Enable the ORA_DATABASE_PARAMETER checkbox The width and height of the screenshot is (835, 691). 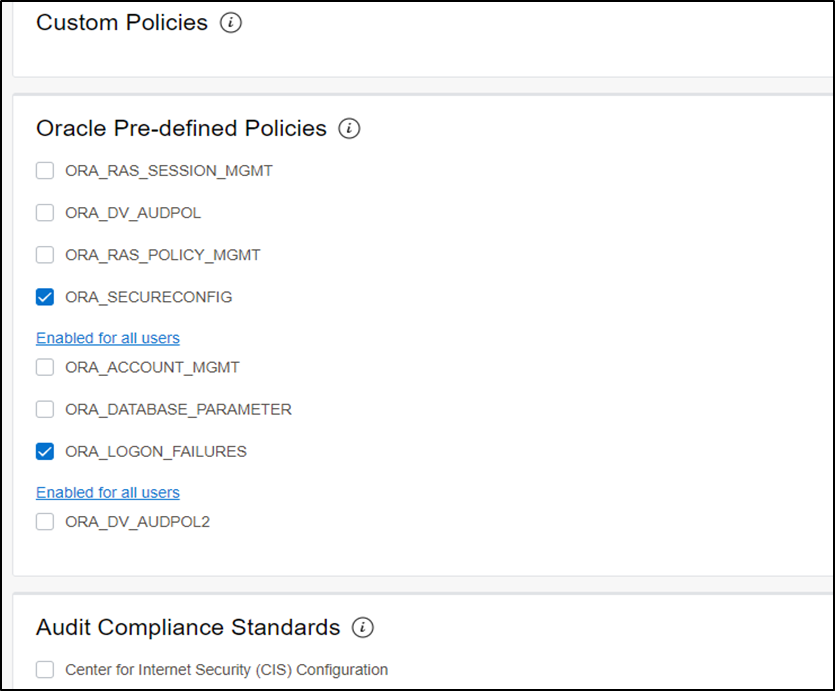pyautogui.click(x=45, y=409)
